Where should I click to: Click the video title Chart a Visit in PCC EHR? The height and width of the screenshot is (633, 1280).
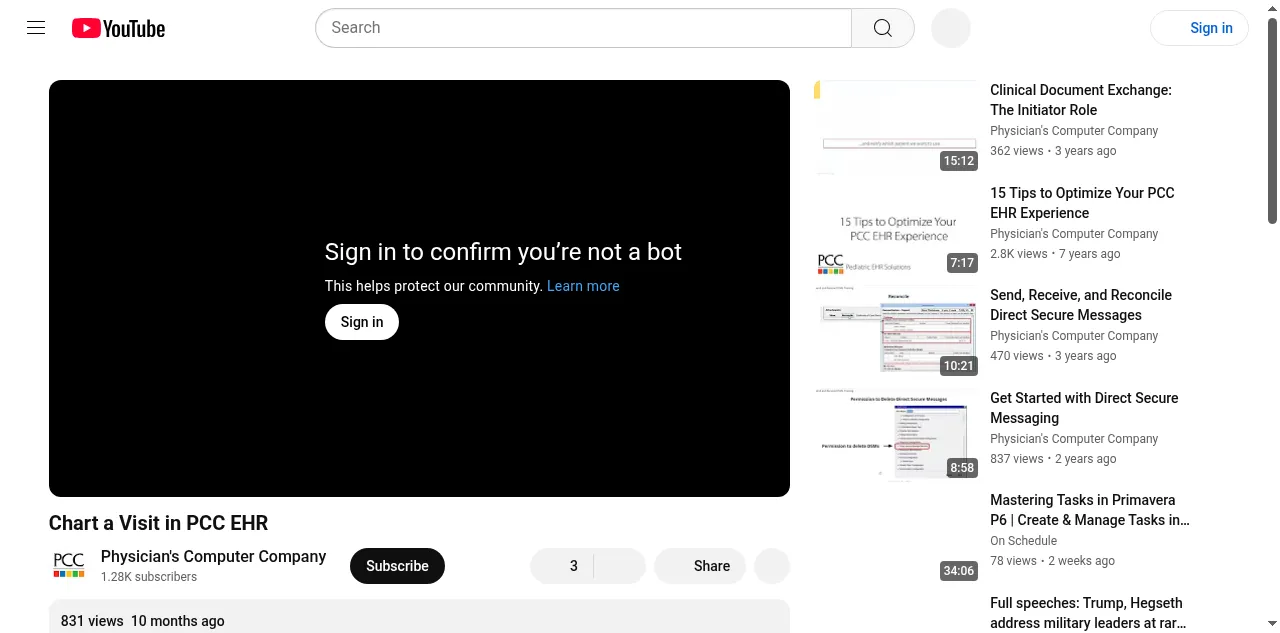159,523
